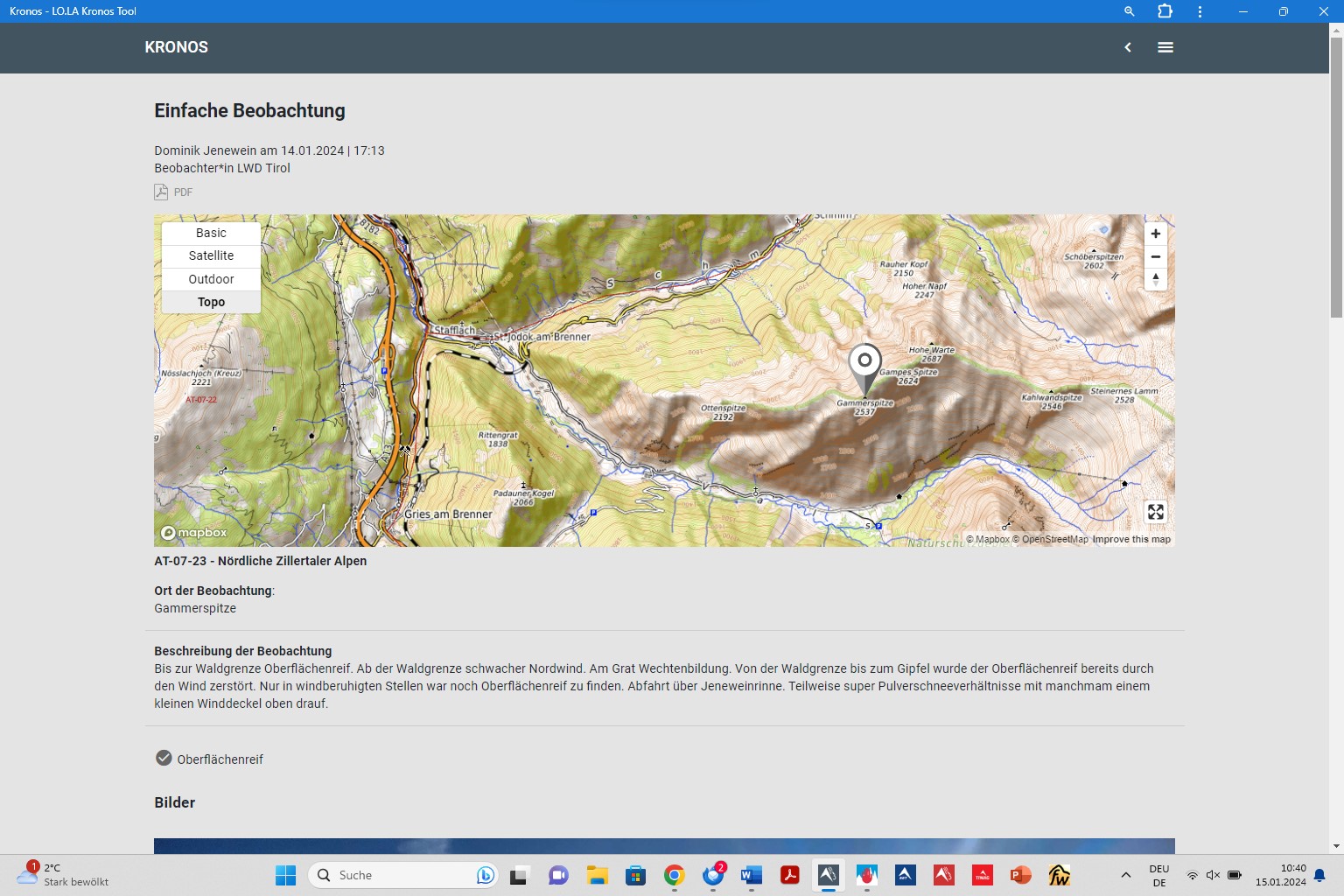
Task: Open the Mapbox attribution link
Action: (988, 539)
